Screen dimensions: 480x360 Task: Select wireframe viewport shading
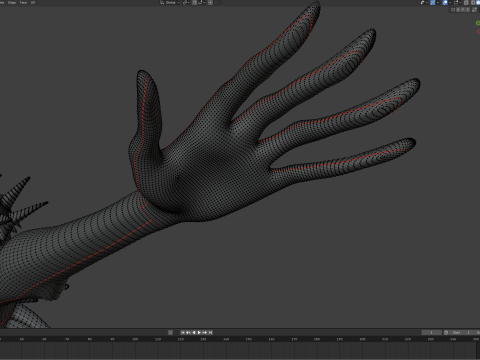pos(473,3)
